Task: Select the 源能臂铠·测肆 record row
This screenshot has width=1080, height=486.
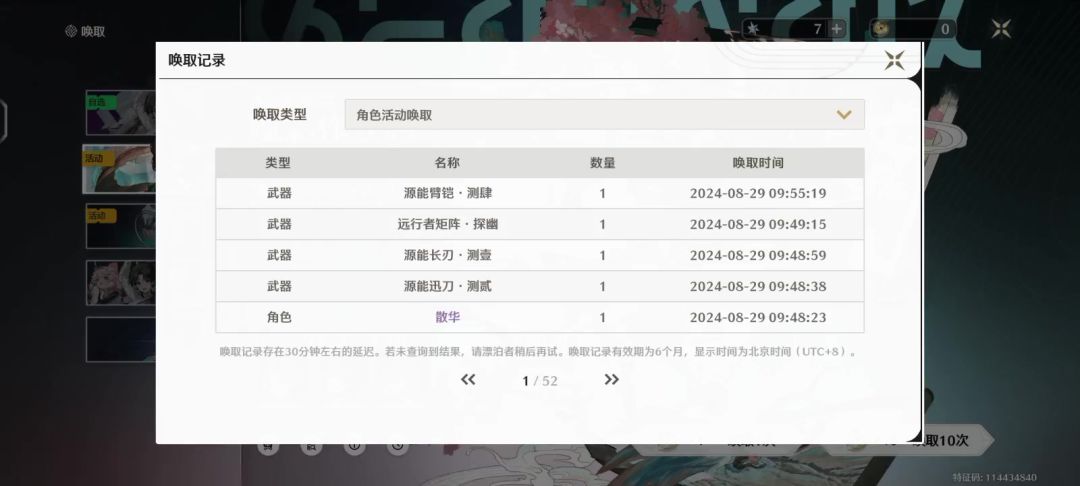Action: [539, 193]
